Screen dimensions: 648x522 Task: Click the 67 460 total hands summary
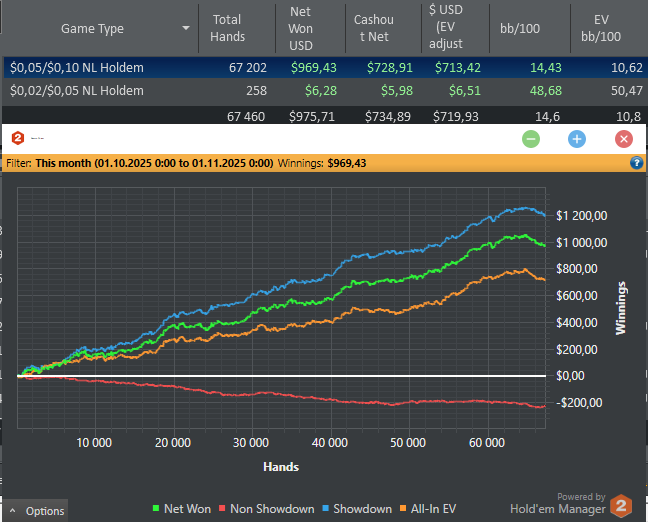[246, 117]
